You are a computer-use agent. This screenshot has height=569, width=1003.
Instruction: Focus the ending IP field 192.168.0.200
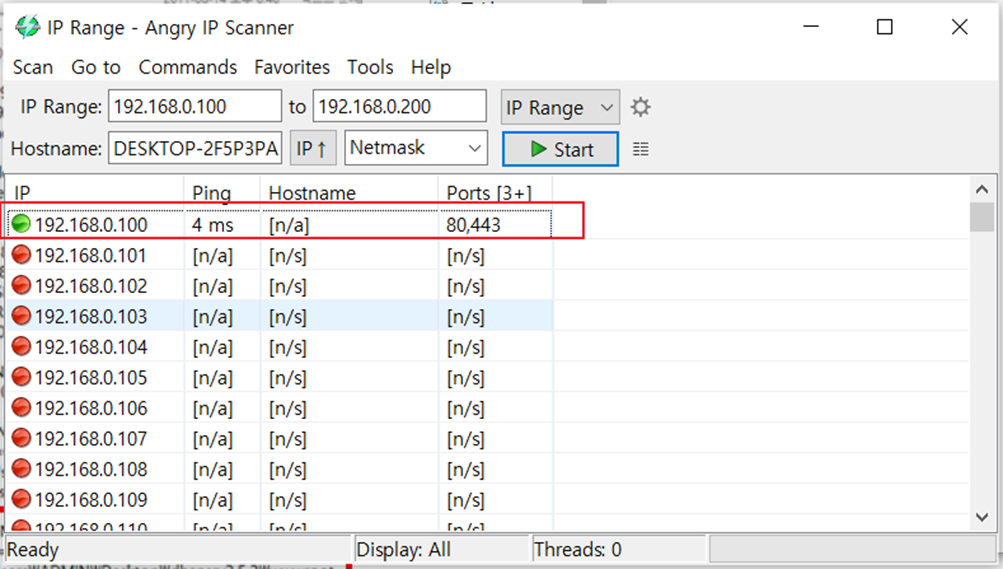399,106
